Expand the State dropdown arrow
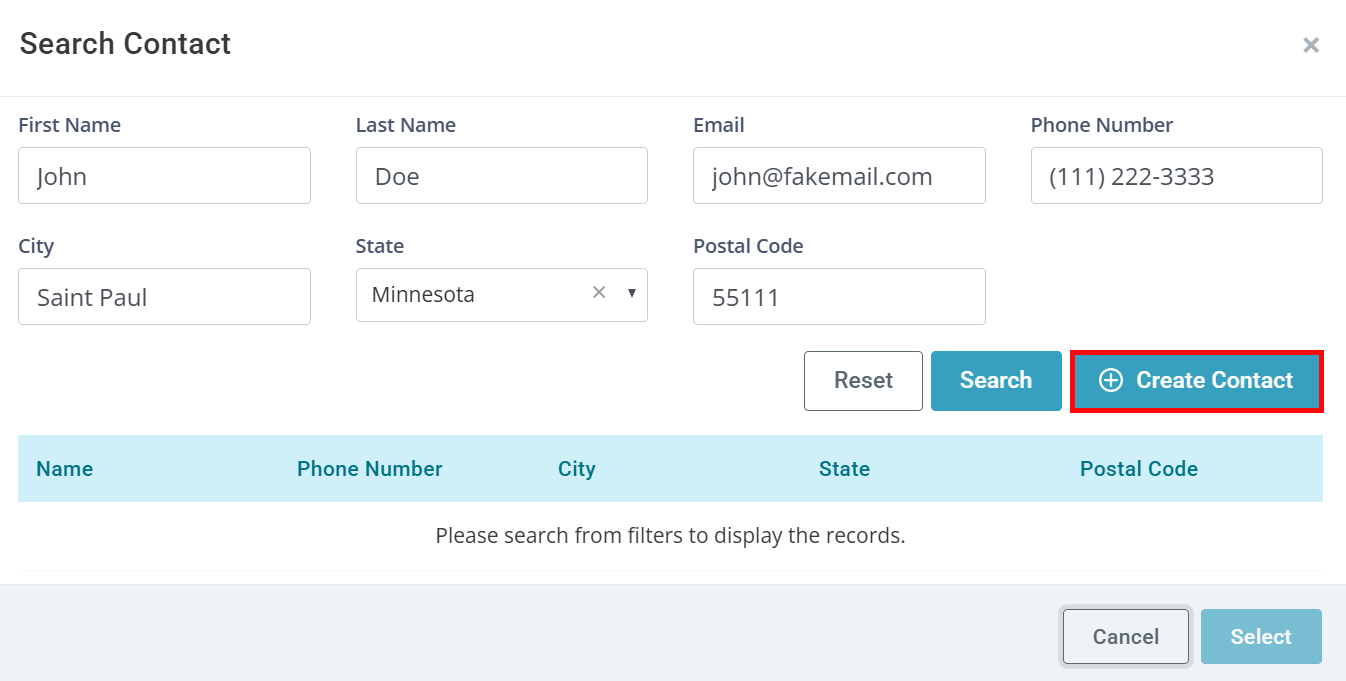The height and width of the screenshot is (681, 1346). [x=632, y=294]
